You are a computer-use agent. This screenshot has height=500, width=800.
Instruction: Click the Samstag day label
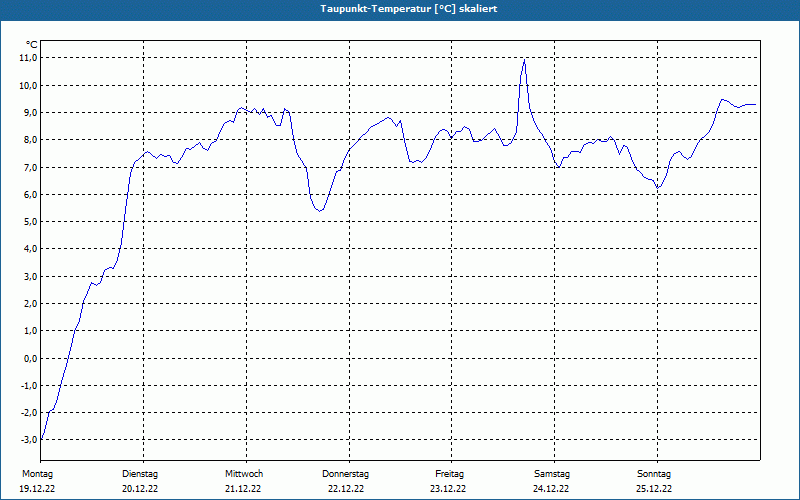552,474
